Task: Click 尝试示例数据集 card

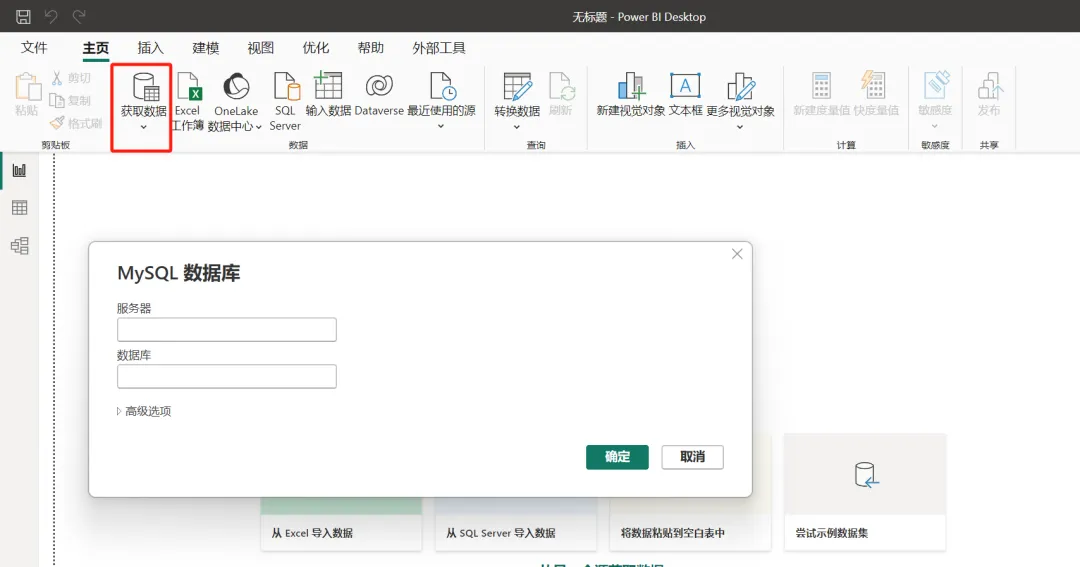Action: click(x=865, y=491)
